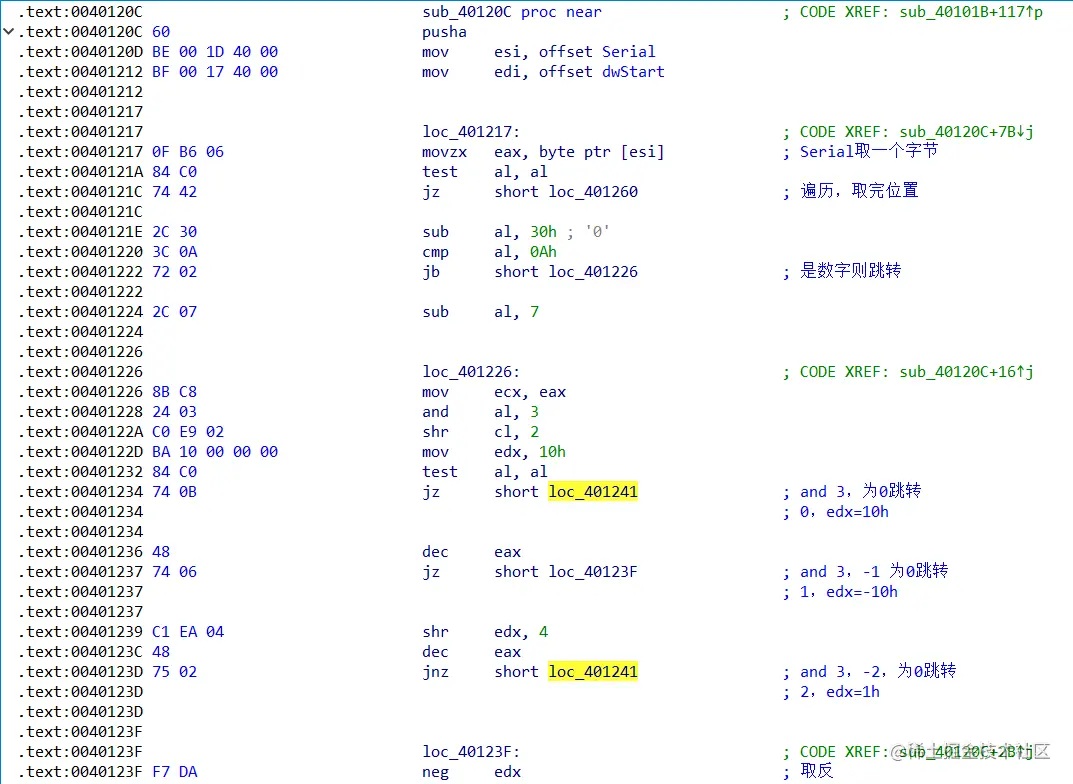Image resolution: width=1073 pixels, height=784 pixels.
Task: Click dec eax at address 00401236
Action: (x=471, y=551)
